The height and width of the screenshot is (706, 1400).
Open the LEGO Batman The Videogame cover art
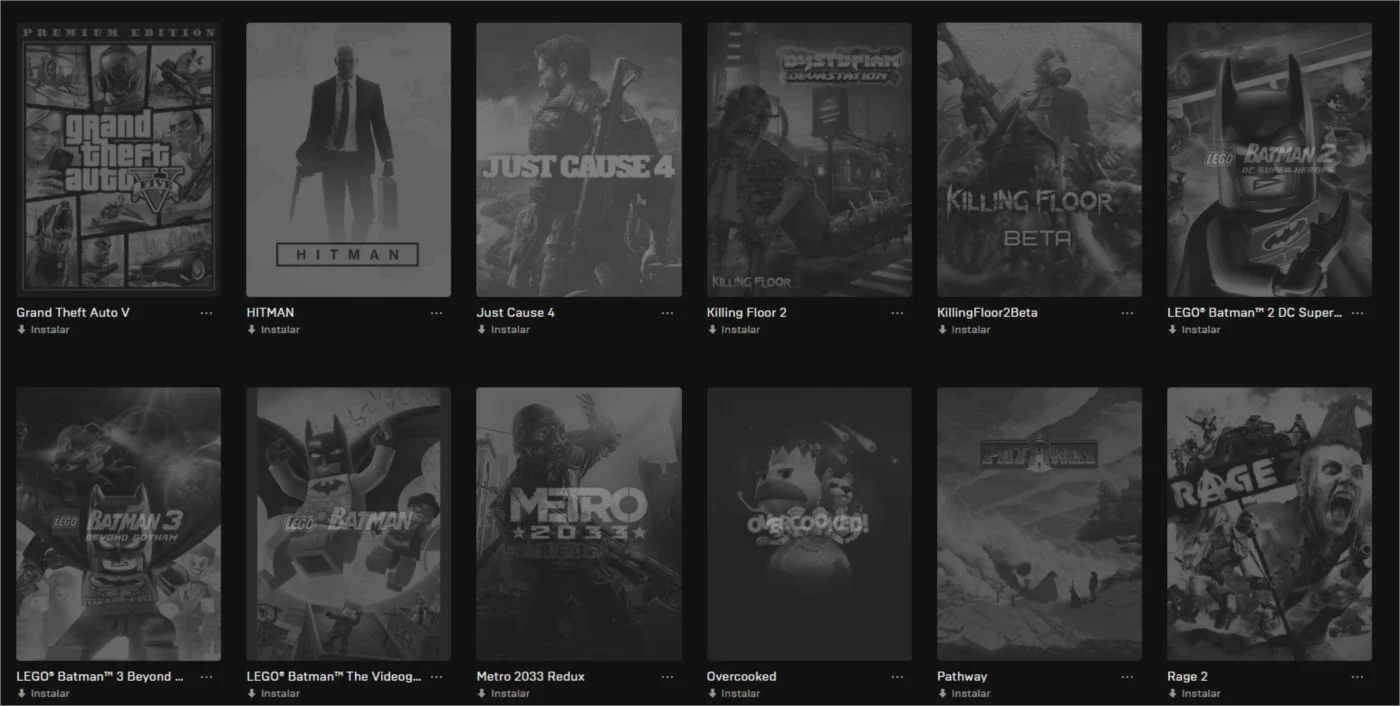click(349, 524)
